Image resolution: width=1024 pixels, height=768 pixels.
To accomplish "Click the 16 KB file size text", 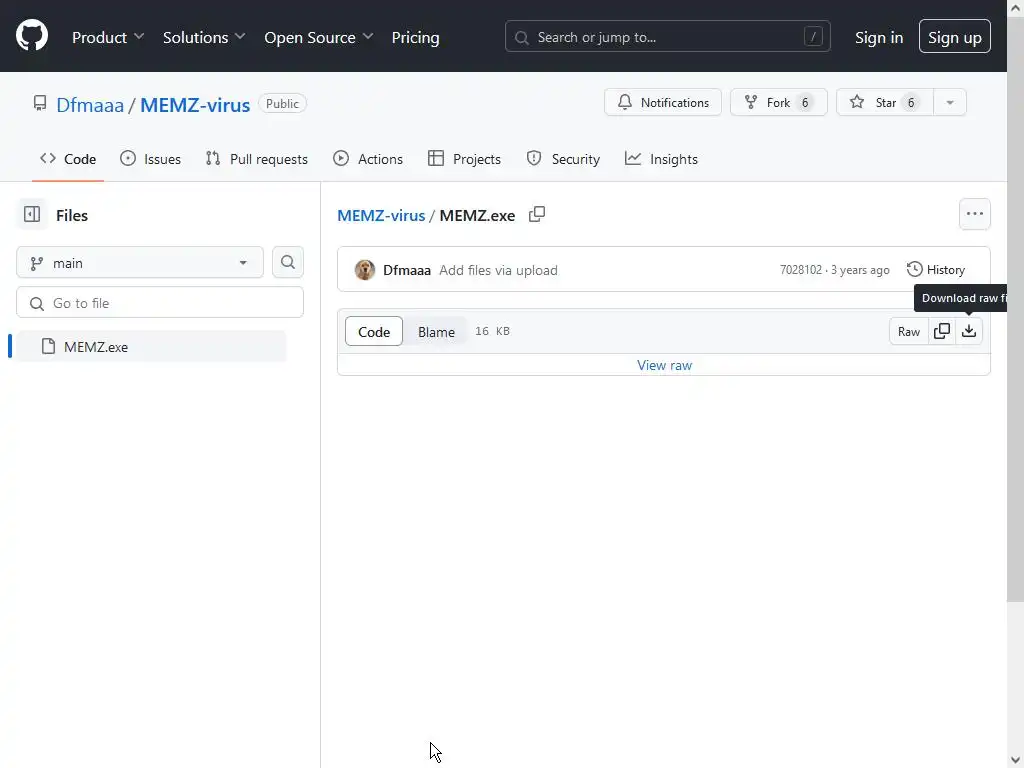I will click(x=492, y=331).
